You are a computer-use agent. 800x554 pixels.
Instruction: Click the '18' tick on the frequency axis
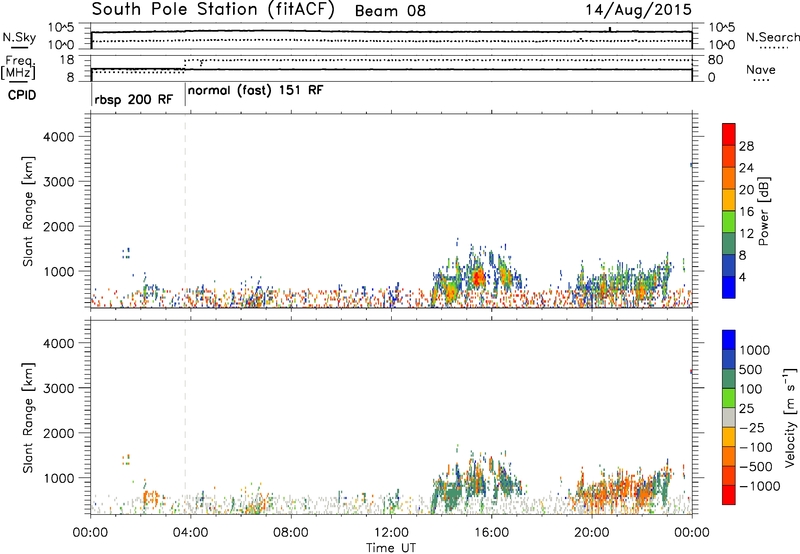pyautogui.click(x=66, y=60)
